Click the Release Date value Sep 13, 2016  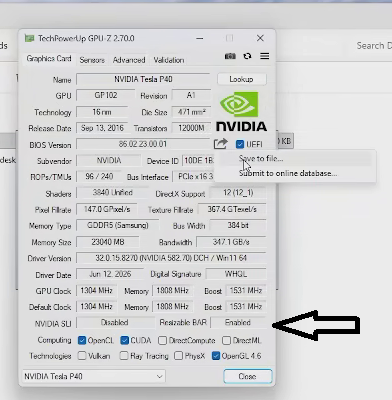102,128
